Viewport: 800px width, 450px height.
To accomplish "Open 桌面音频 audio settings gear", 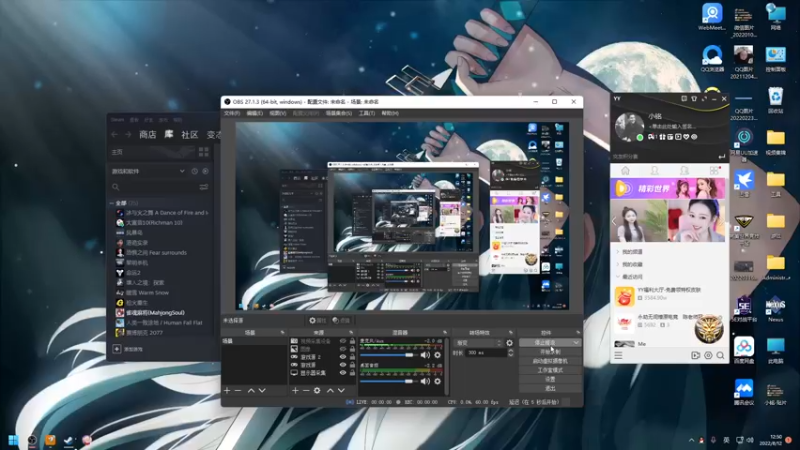I will point(437,381).
